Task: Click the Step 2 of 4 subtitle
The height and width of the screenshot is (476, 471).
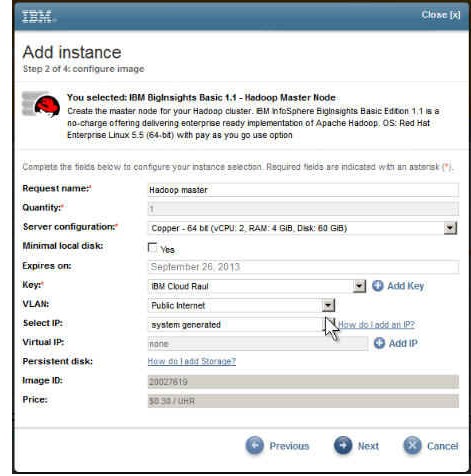Action: 83,69
